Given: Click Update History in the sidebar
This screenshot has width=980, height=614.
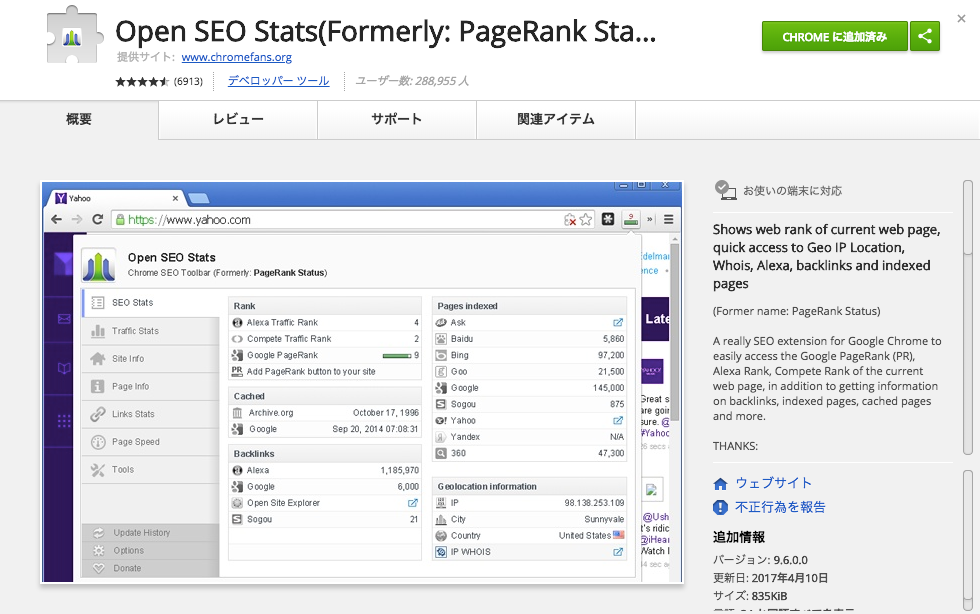Looking at the screenshot, I should tap(151, 533).
